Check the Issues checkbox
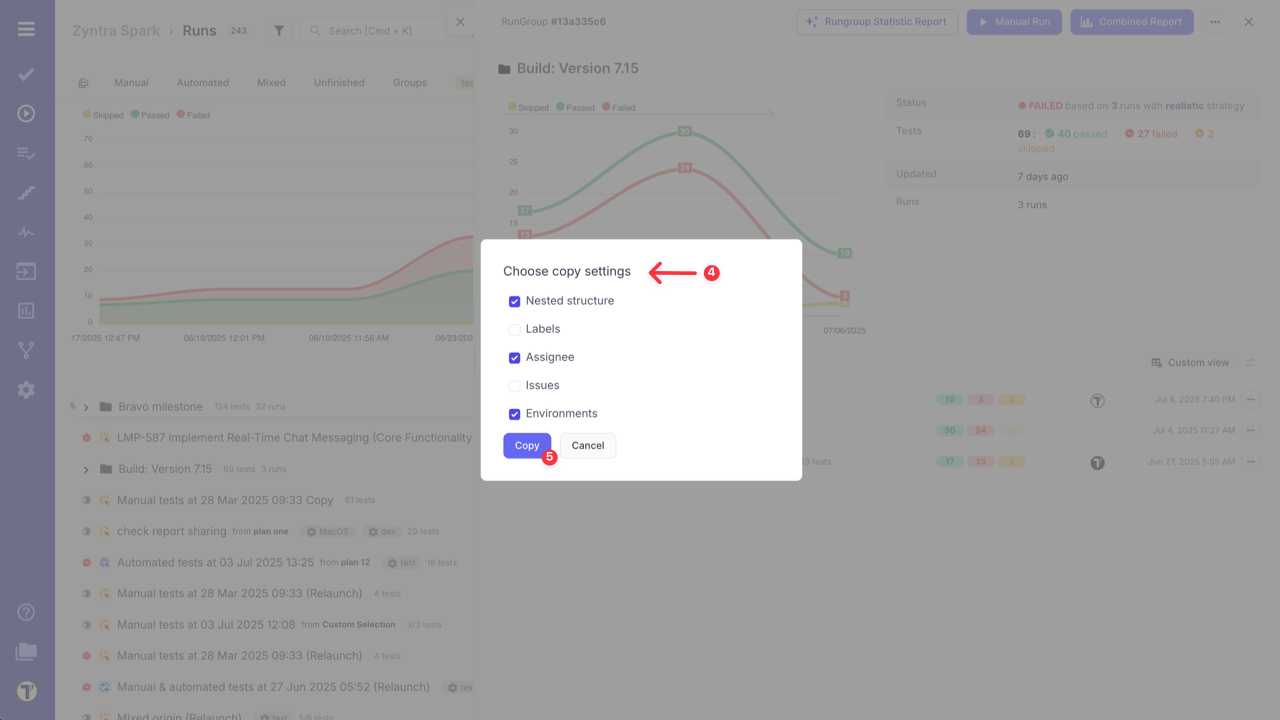This screenshot has height=720, width=1280. coord(514,385)
